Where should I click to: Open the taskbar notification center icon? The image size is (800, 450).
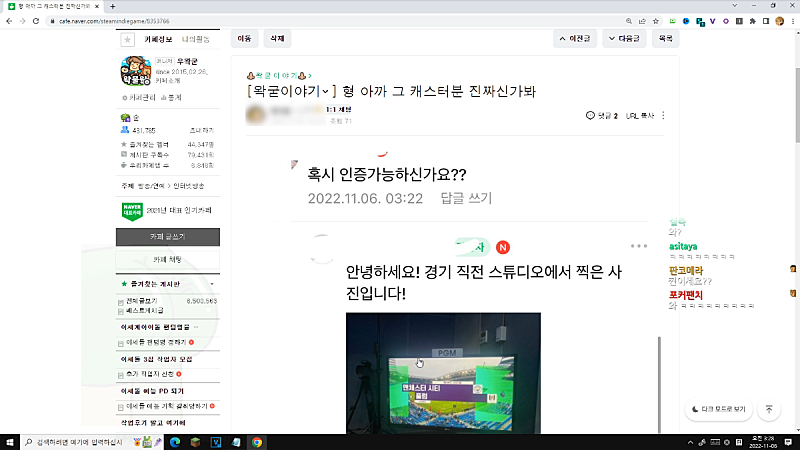pyautogui.click(x=788, y=442)
